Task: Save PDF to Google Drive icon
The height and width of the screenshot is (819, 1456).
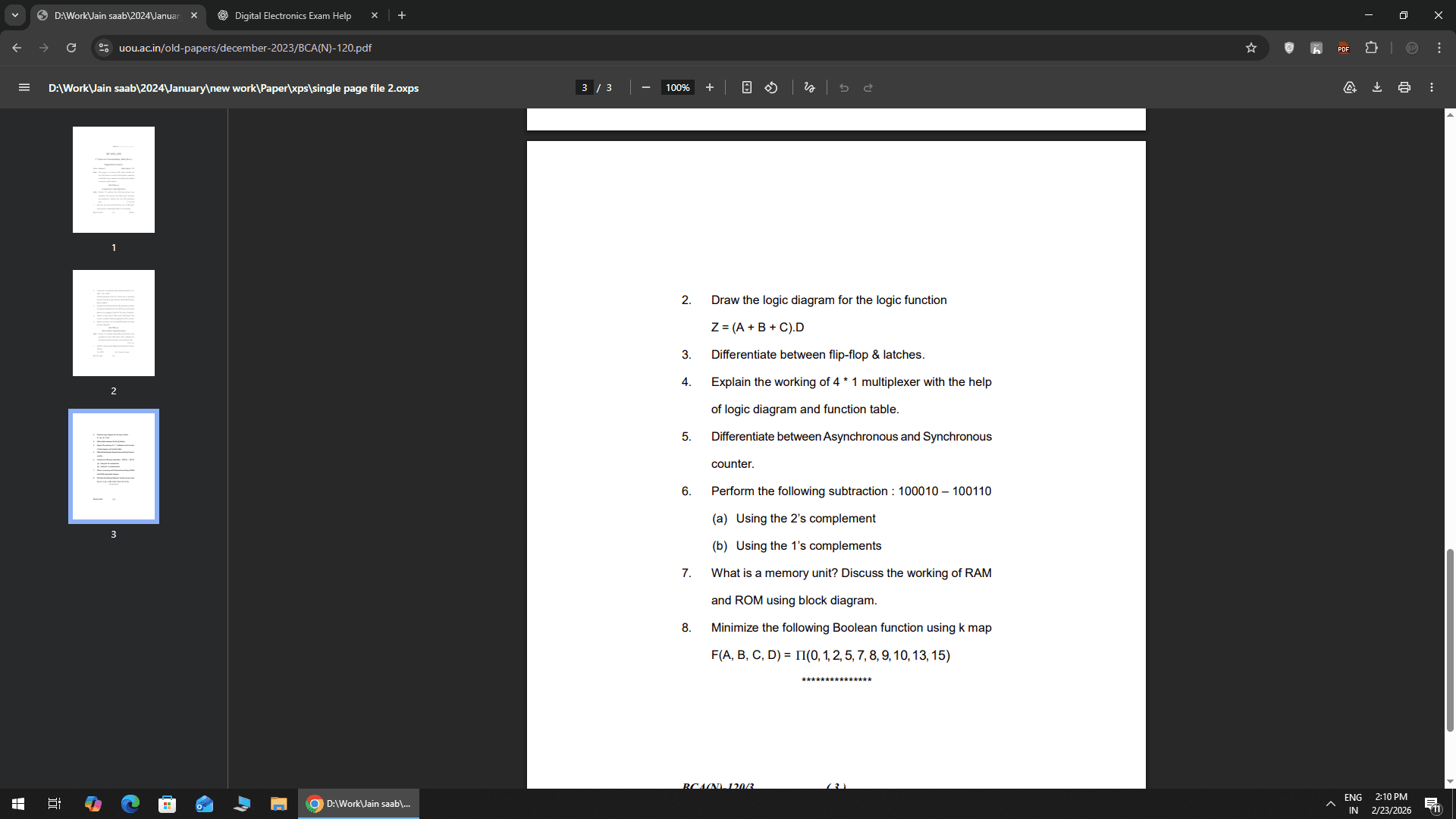Action: [x=1350, y=88]
